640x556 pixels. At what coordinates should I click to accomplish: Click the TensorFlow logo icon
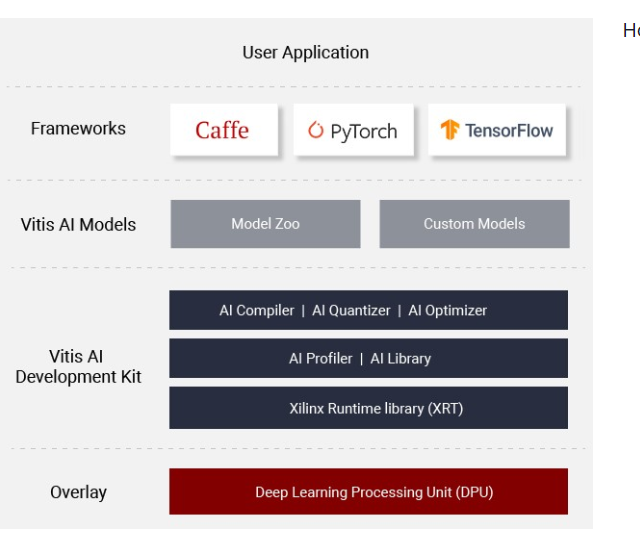coord(449,130)
